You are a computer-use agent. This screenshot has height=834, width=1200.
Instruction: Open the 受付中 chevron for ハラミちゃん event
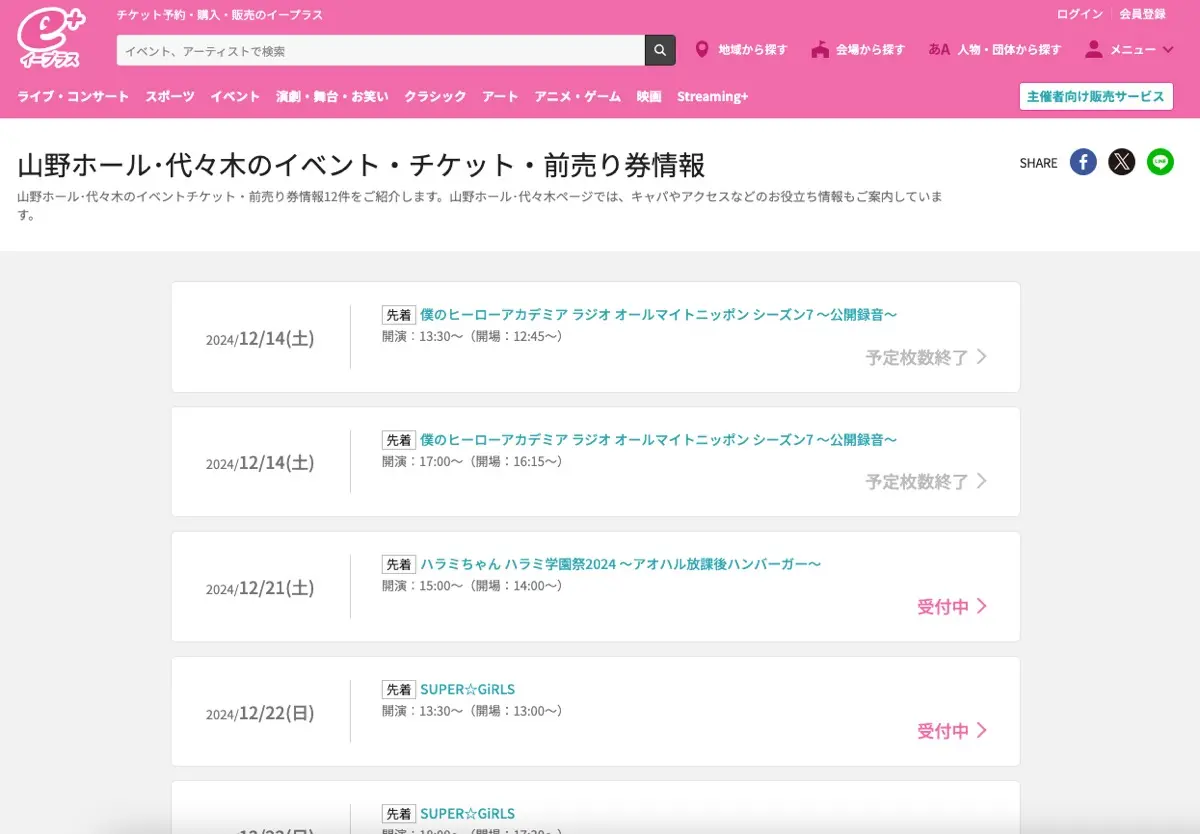983,606
